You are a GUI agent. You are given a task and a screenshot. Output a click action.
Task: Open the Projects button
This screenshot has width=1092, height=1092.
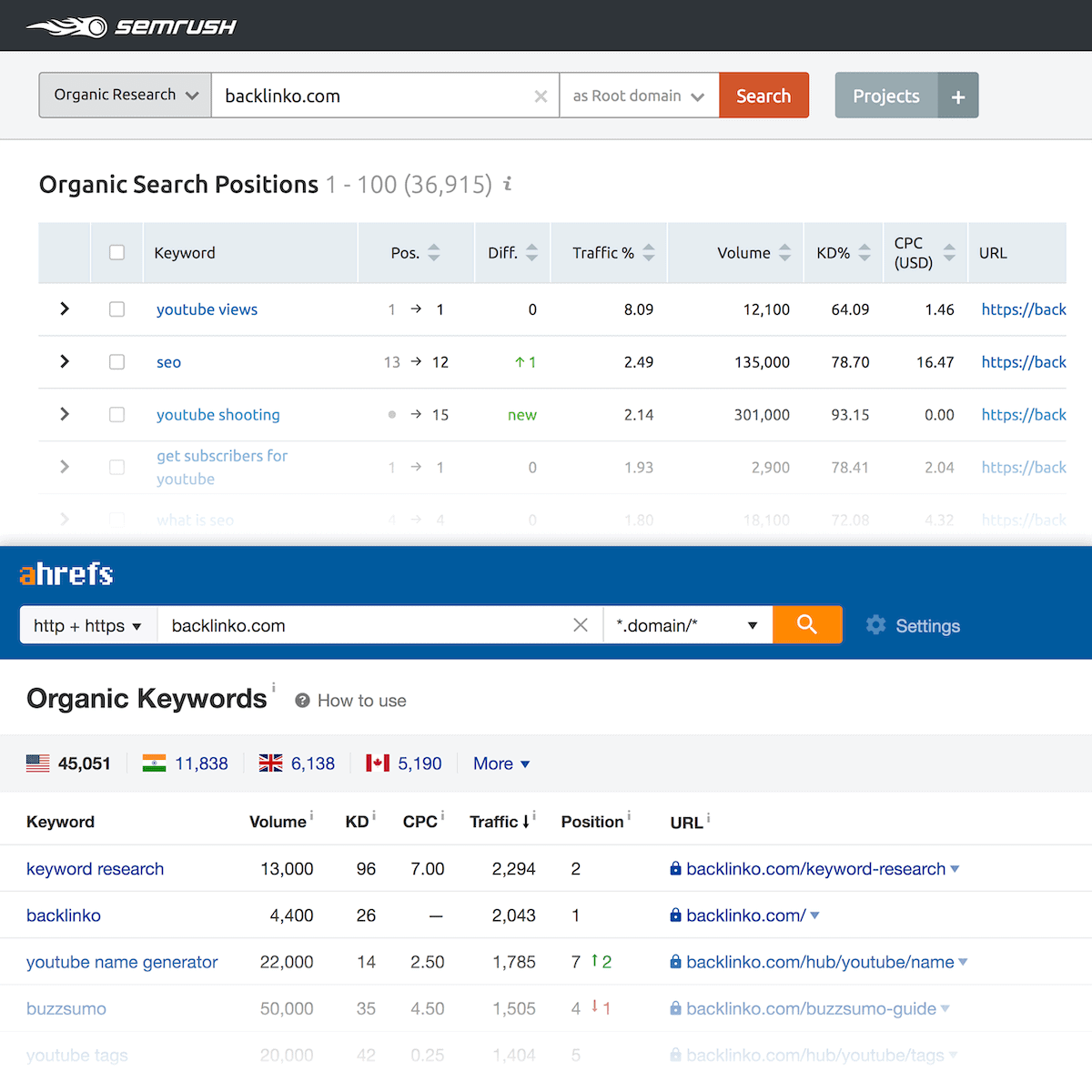[x=886, y=96]
